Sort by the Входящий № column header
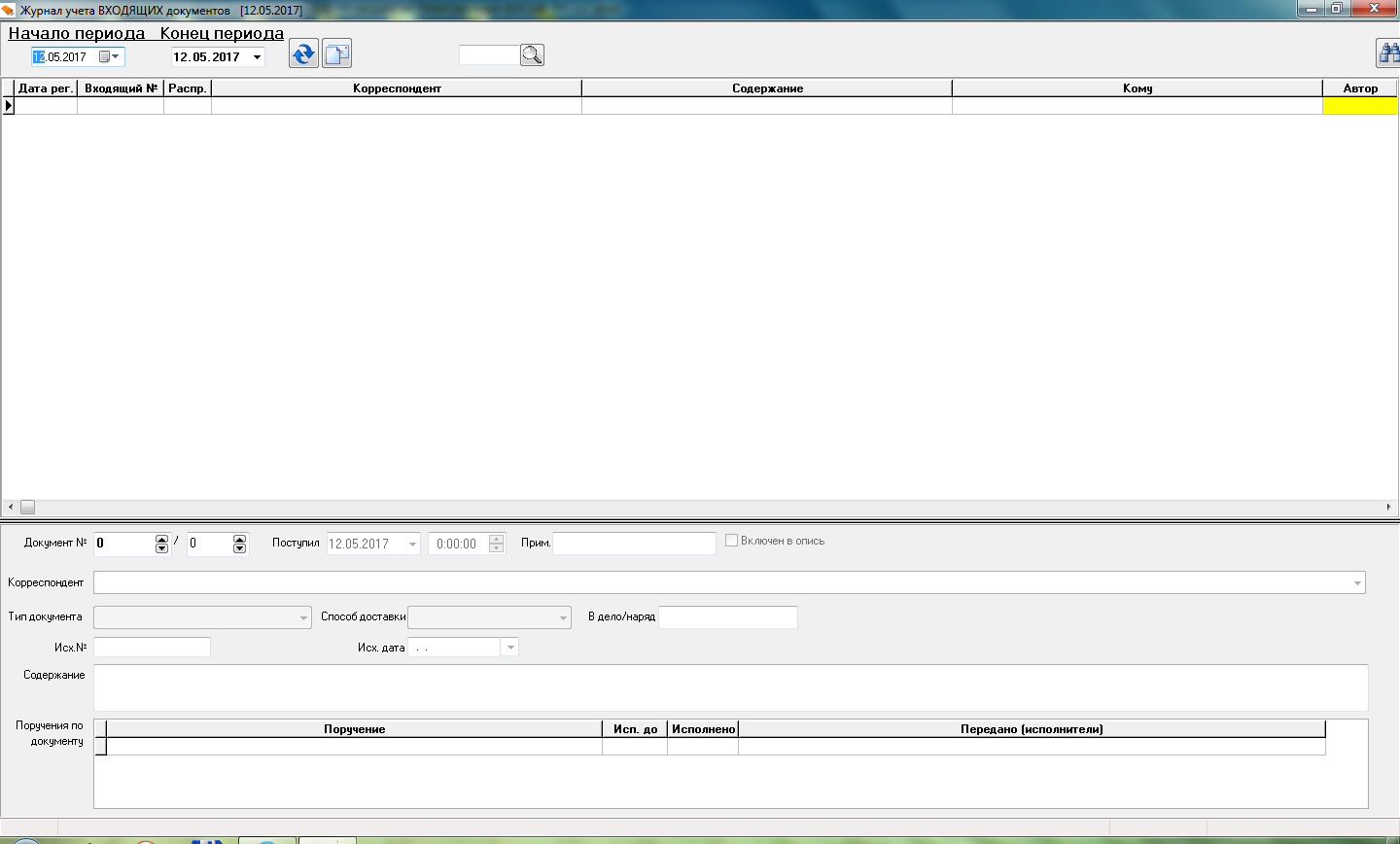This screenshot has height=844, width=1400. [x=121, y=88]
